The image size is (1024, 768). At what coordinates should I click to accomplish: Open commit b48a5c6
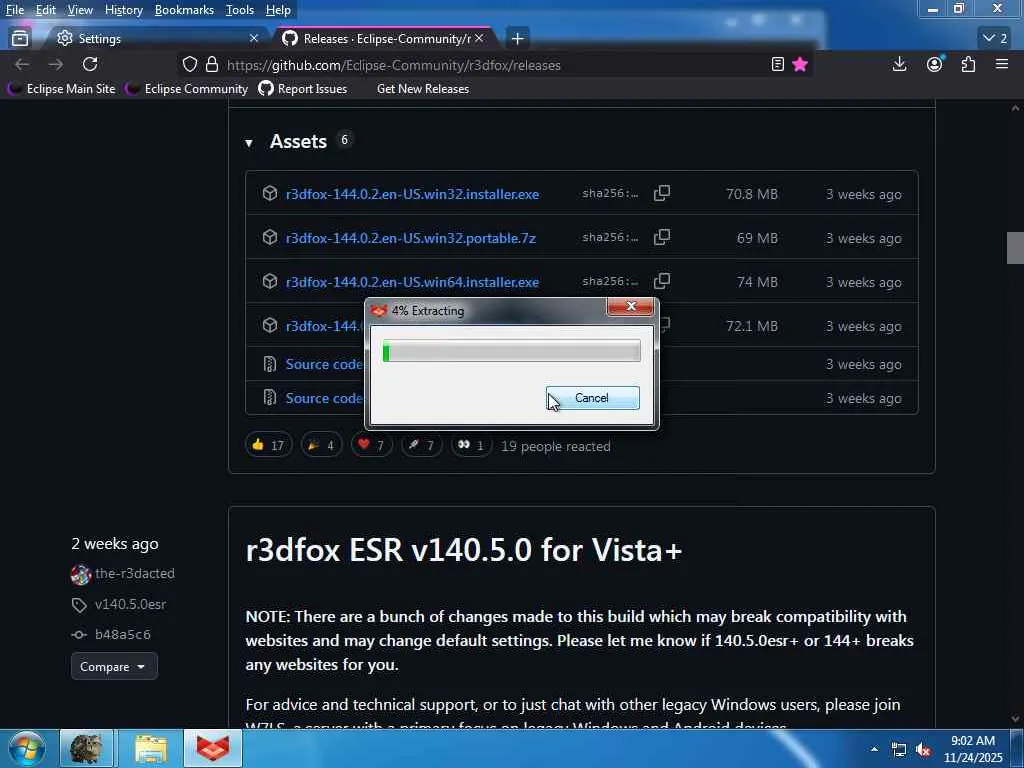[x=123, y=634]
